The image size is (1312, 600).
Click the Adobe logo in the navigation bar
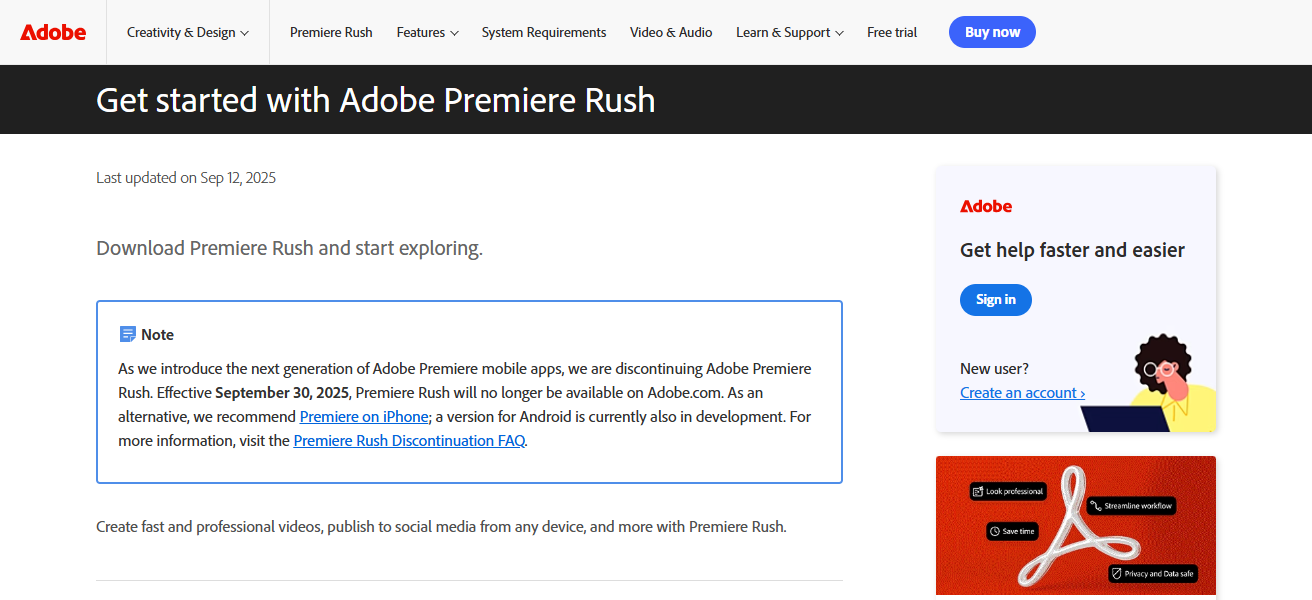pos(52,32)
